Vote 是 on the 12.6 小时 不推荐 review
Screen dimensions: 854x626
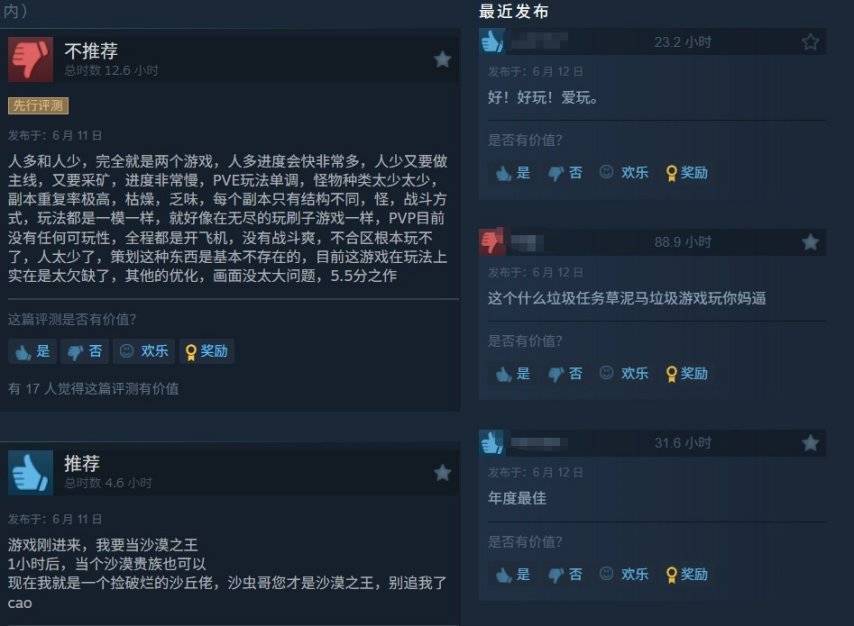coord(33,351)
